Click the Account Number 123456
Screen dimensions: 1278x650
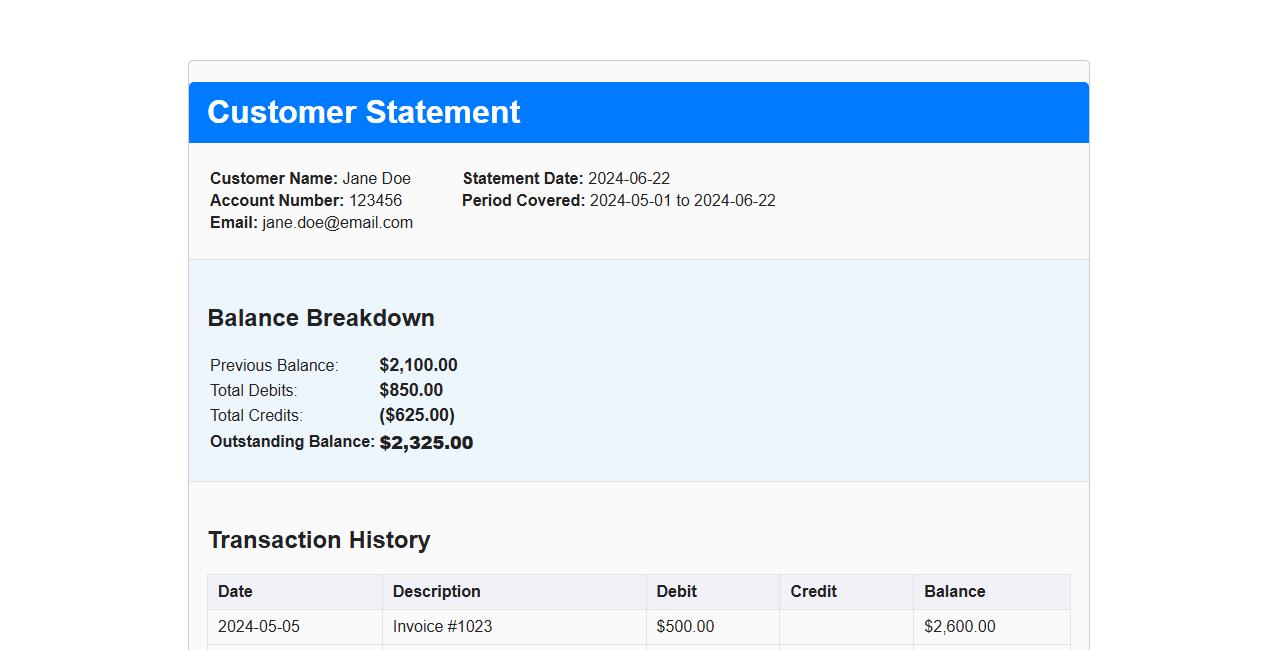tap(377, 200)
